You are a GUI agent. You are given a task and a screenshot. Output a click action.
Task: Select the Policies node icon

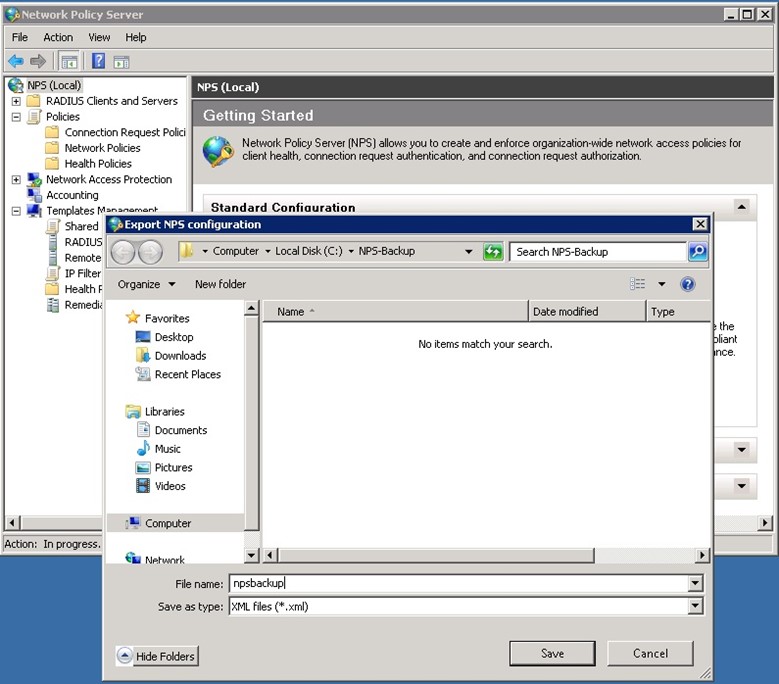34,117
